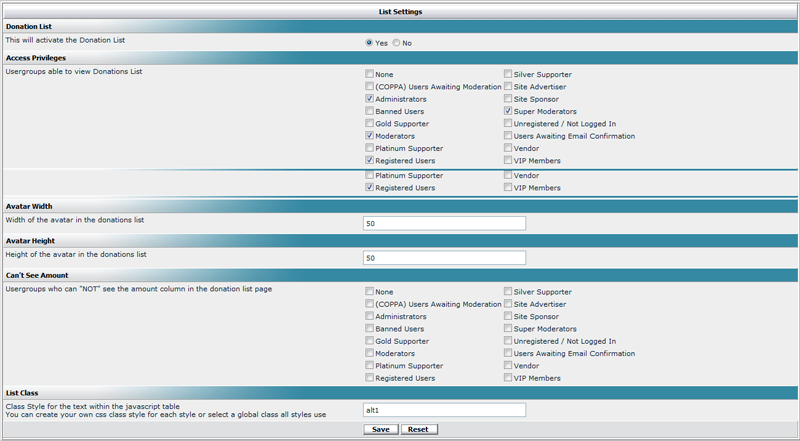Enable Banned Users in Access Privileges
The image size is (800, 441).
[369, 111]
